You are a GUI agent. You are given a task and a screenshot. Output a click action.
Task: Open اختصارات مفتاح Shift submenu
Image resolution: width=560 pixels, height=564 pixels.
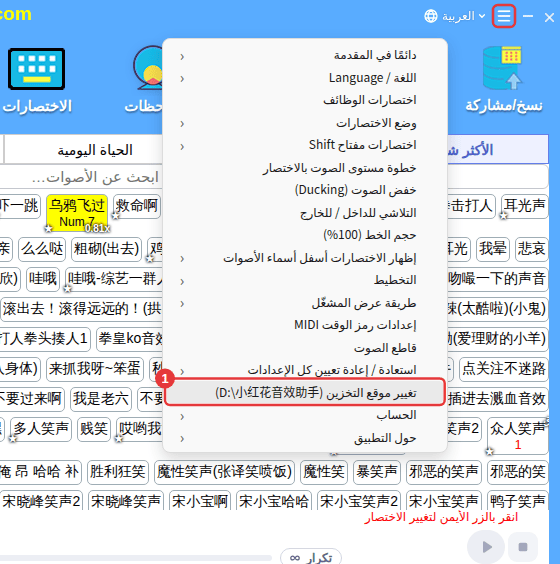click(305, 145)
